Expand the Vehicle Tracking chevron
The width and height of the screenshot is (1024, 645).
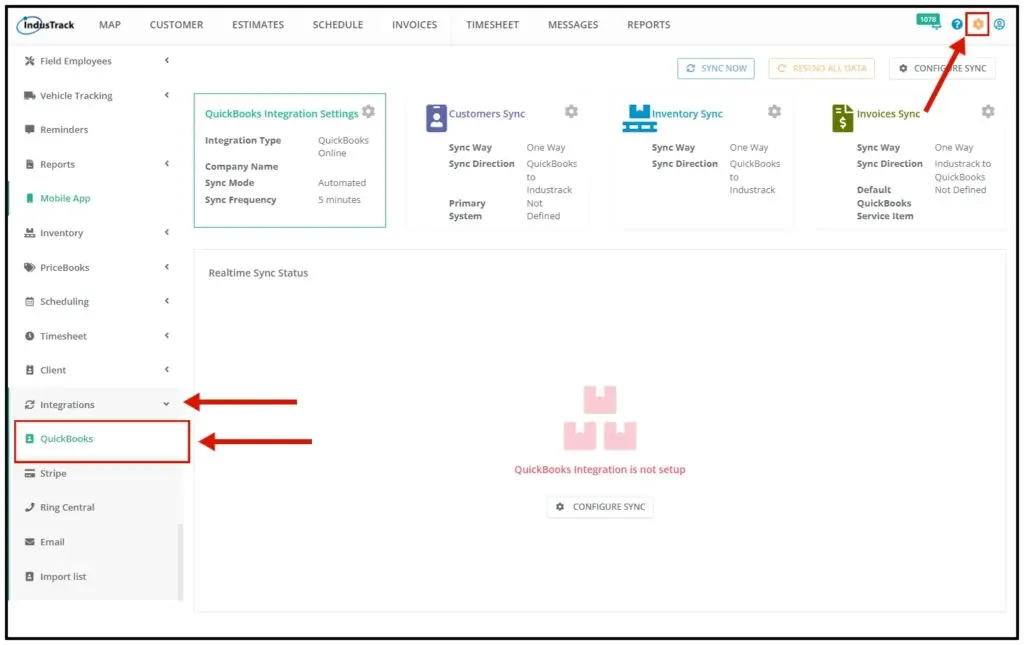pos(167,95)
